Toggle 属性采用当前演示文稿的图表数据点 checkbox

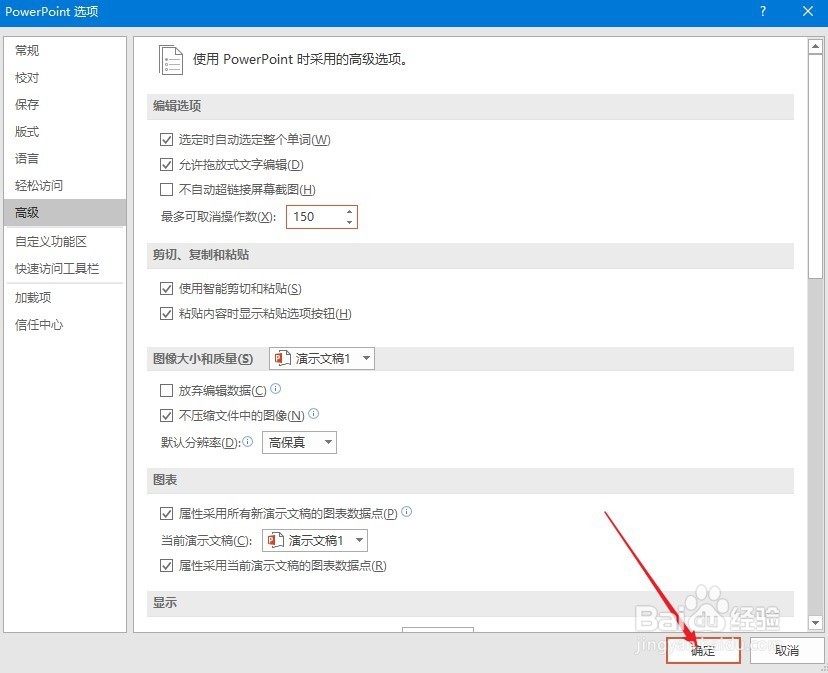[166, 566]
